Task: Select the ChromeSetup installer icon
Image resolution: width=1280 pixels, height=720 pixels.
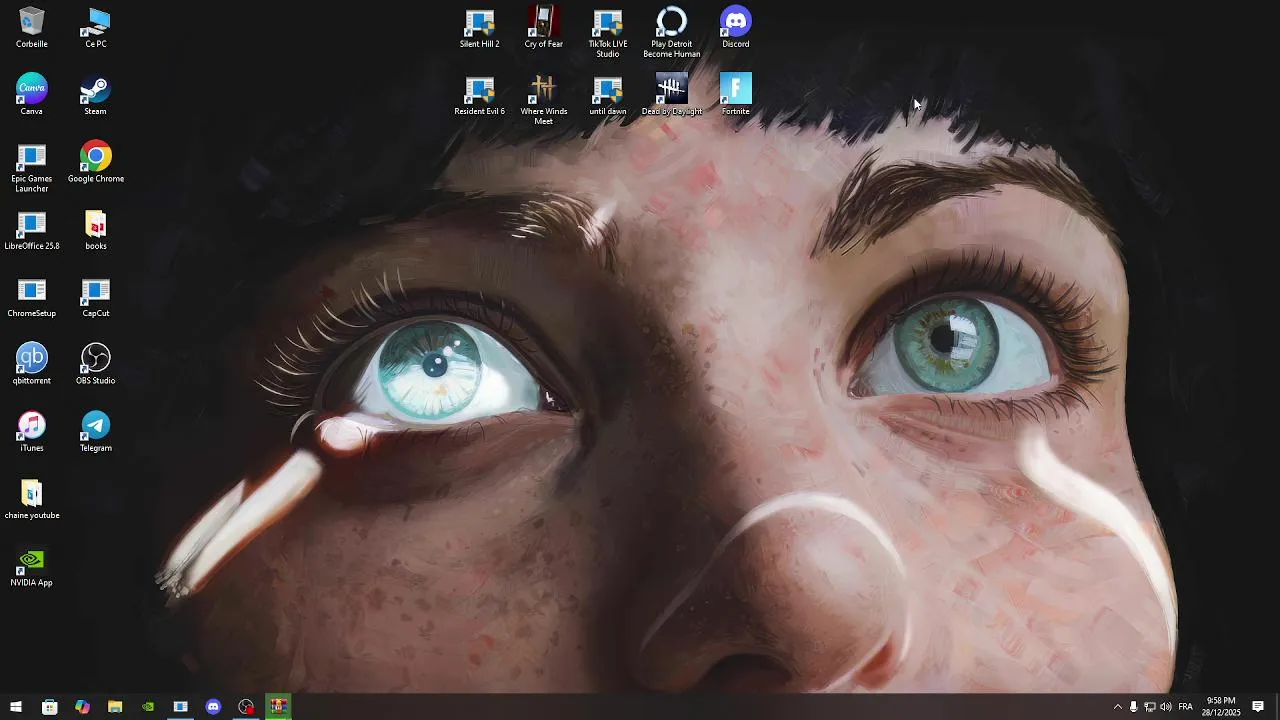Action: [31, 297]
